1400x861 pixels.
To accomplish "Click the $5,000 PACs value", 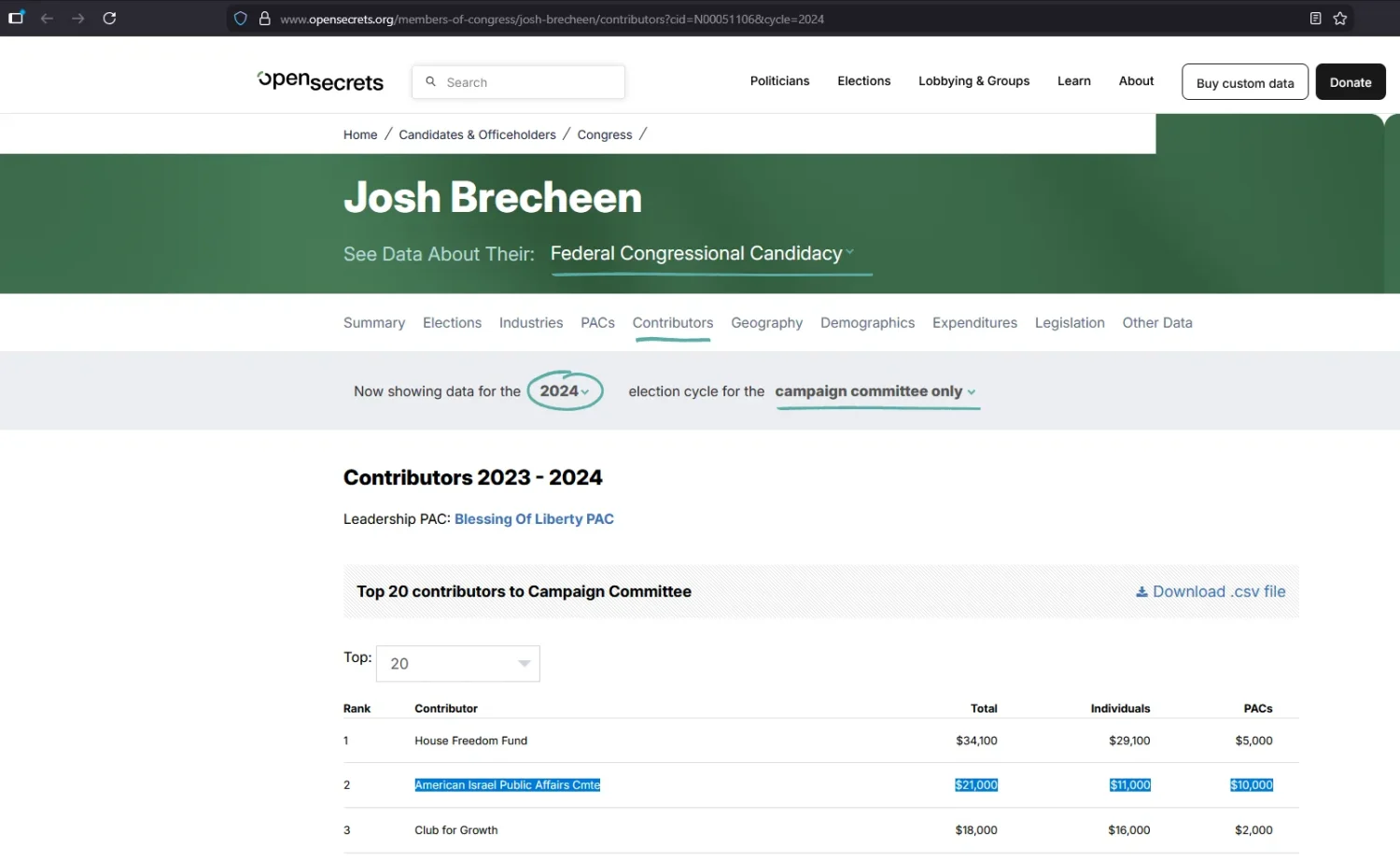I will (1253, 741).
